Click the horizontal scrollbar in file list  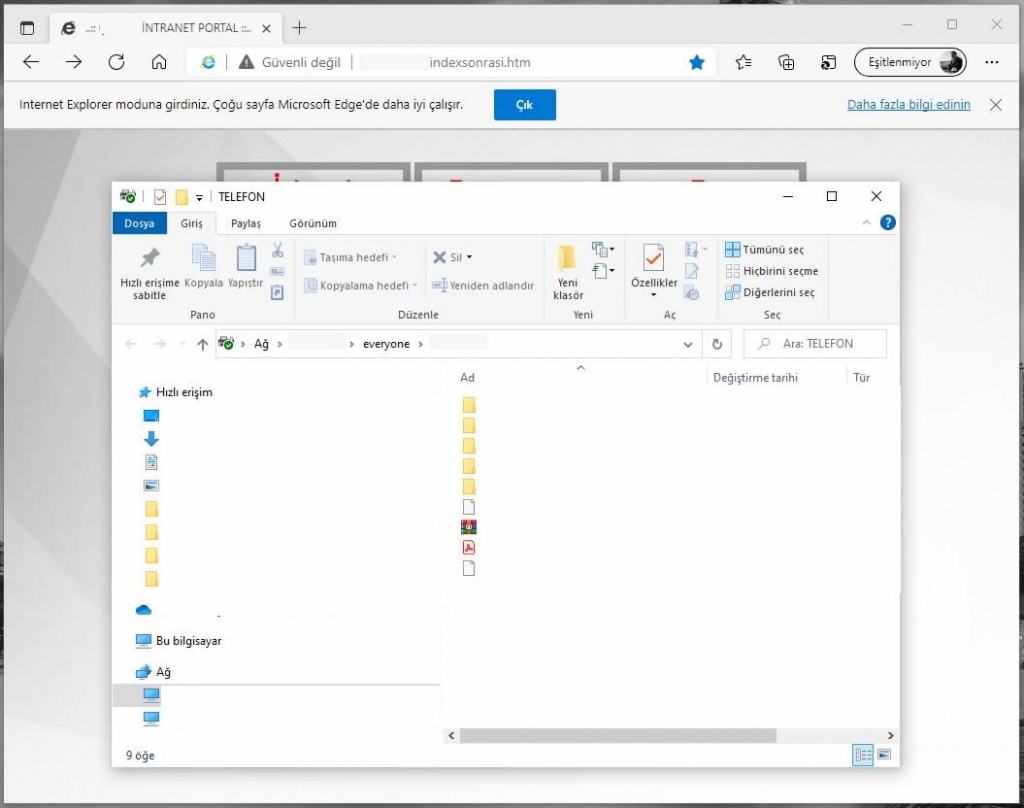coord(617,735)
